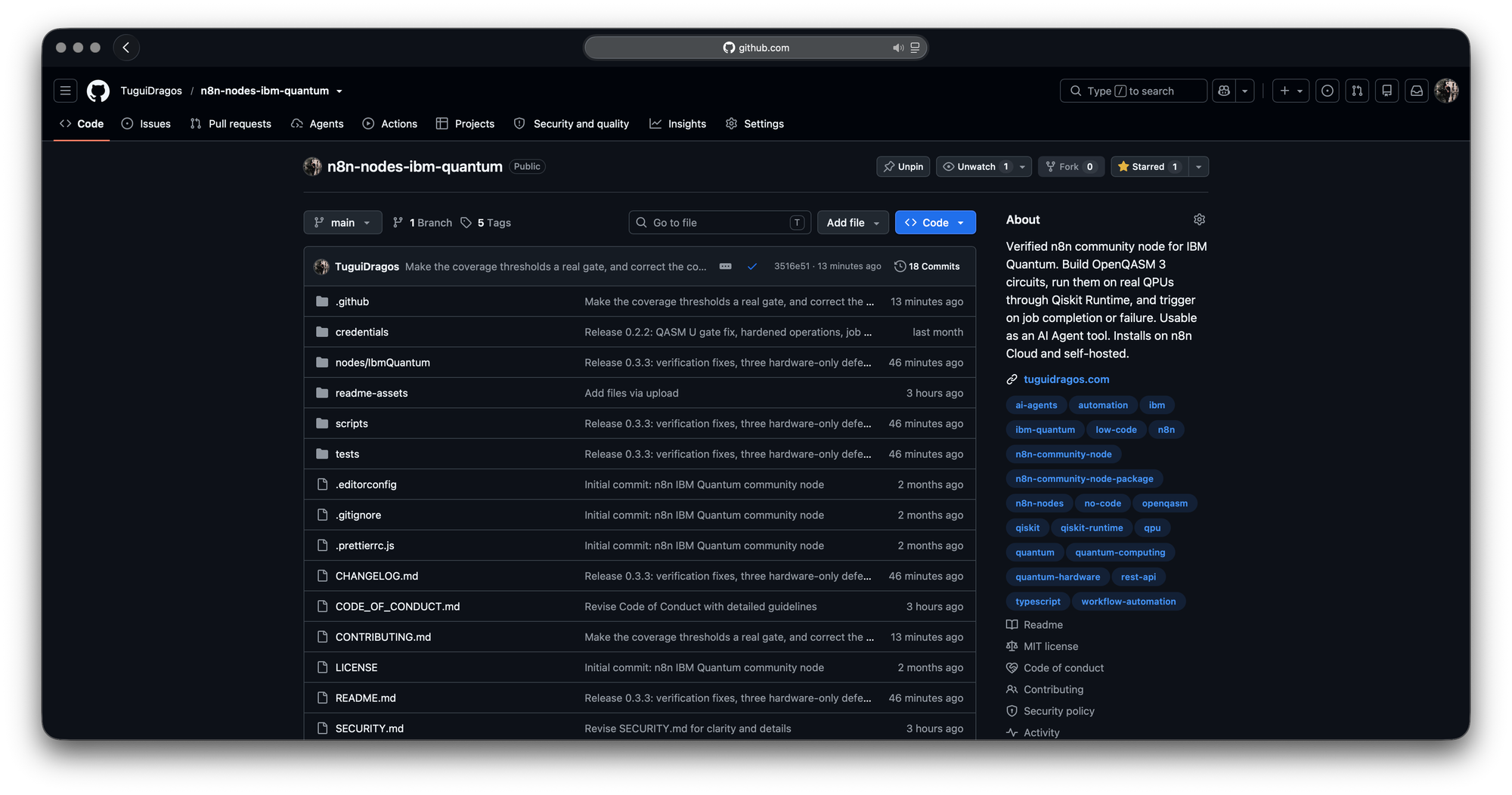1512x795 pixels.
Task: Click the repository owner avatar beside title
Action: point(312,166)
